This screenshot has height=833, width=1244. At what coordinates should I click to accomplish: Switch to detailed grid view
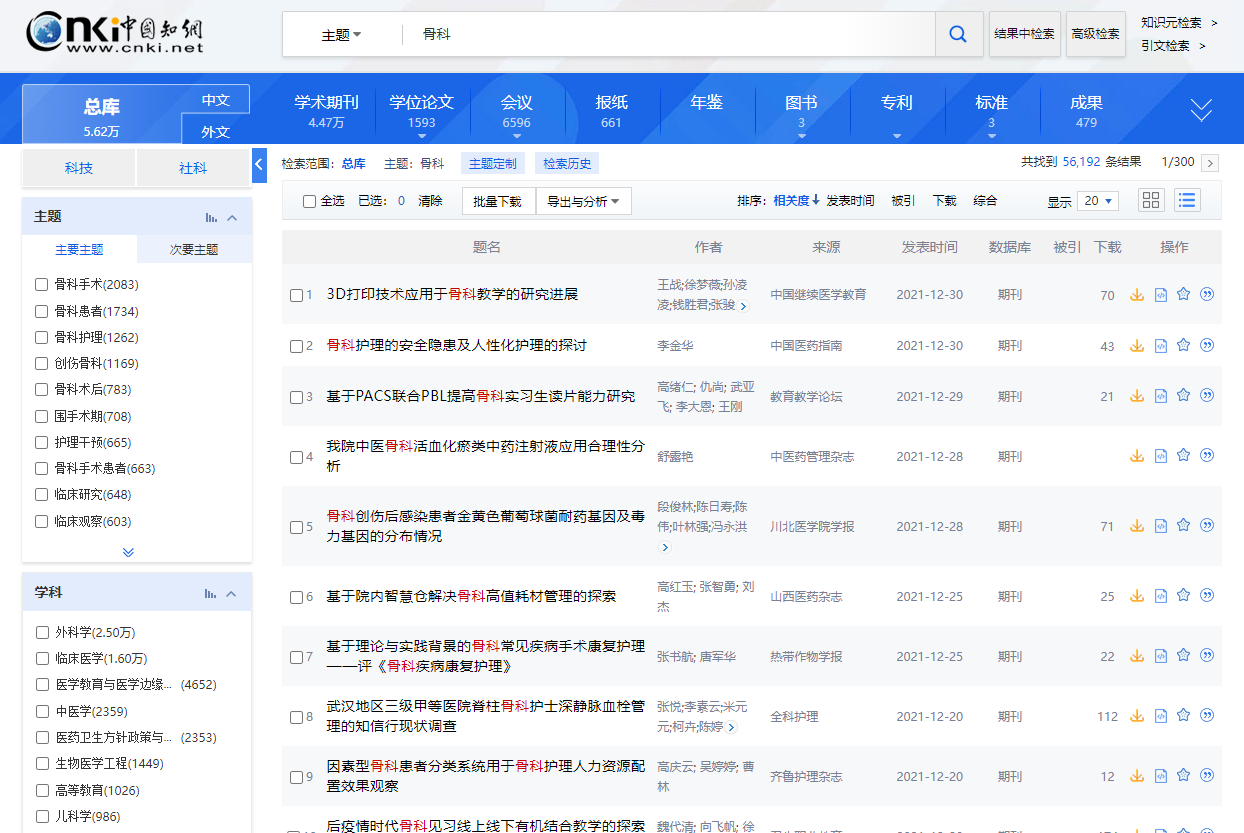(1151, 200)
